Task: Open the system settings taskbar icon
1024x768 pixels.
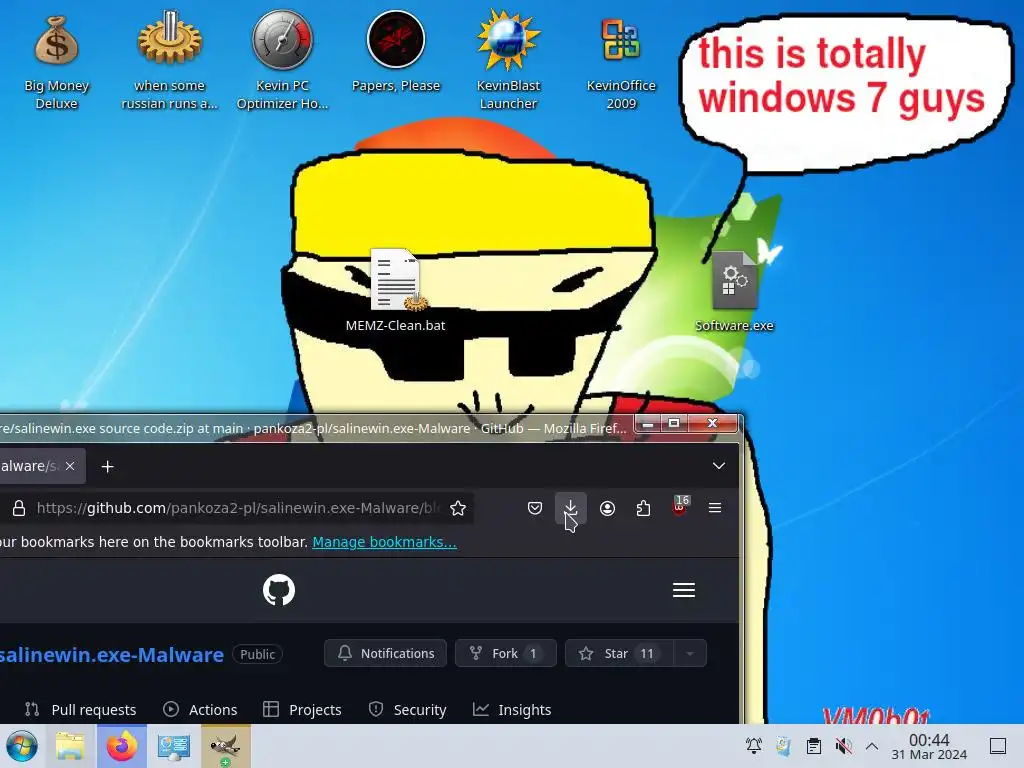Action: pyautogui.click(x=174, y=746)
